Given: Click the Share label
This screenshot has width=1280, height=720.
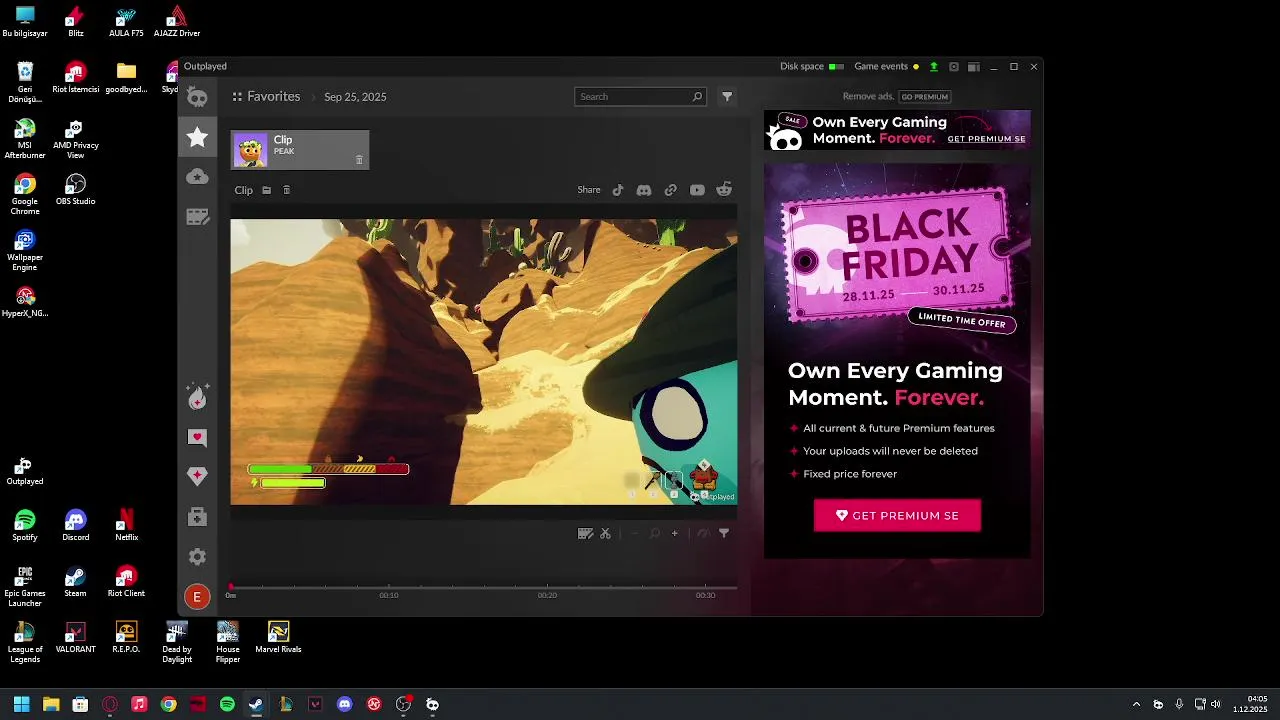Looking at the screenshot, I should [589, 190].
